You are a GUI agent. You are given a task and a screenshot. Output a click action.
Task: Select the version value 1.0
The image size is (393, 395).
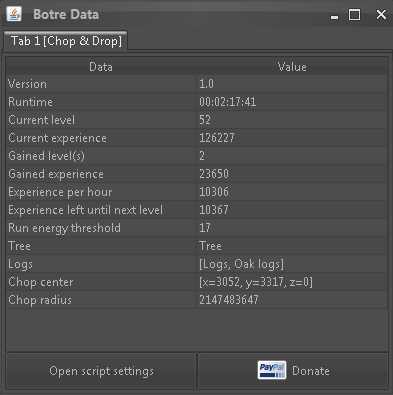pyautogui.click(x=206, y=84)
